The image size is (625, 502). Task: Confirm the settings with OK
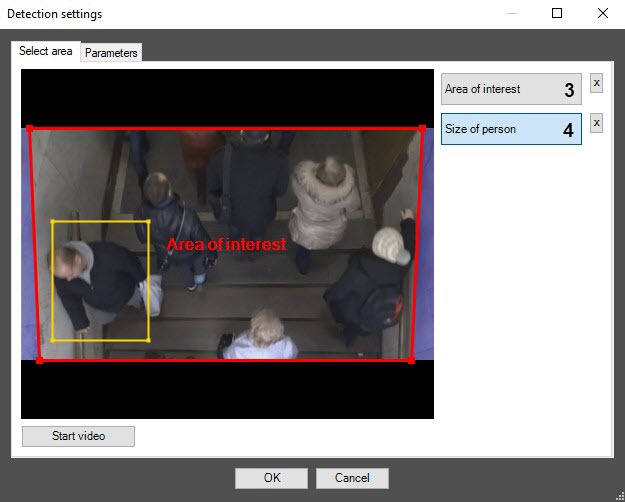(x=271, y=478)
